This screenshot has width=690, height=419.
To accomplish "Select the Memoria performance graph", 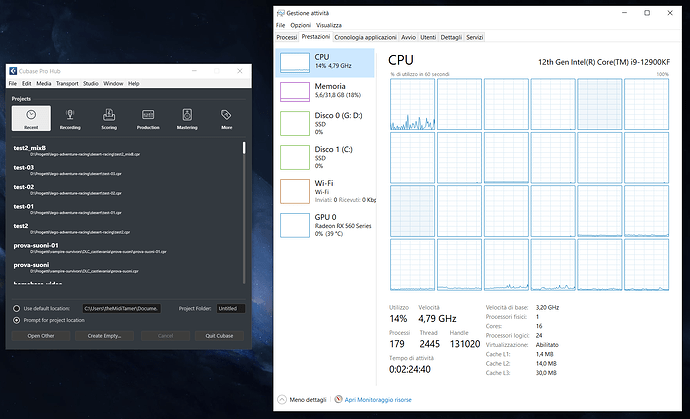I will (325, 92).
